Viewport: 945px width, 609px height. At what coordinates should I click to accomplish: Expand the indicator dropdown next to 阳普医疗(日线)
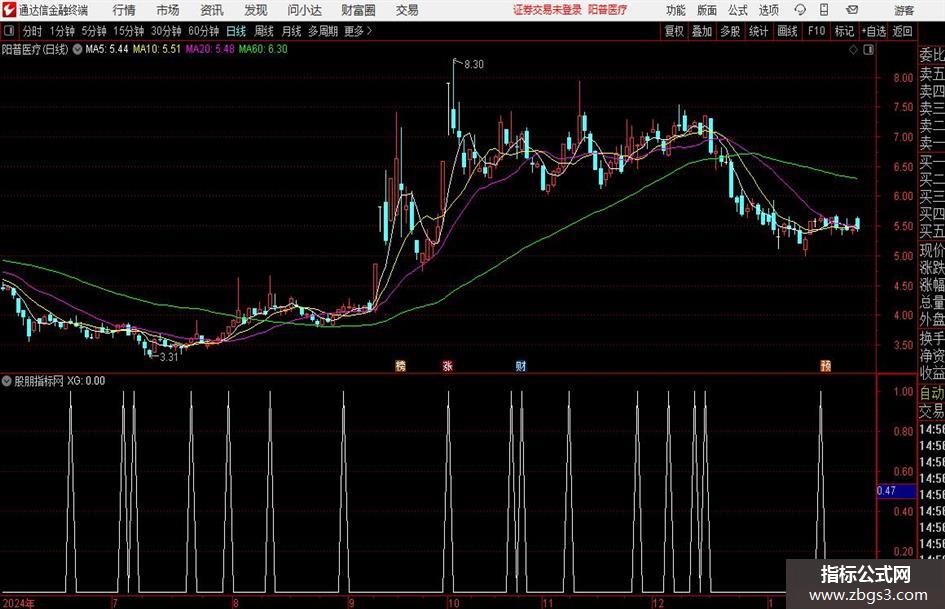tap(77, 49)
